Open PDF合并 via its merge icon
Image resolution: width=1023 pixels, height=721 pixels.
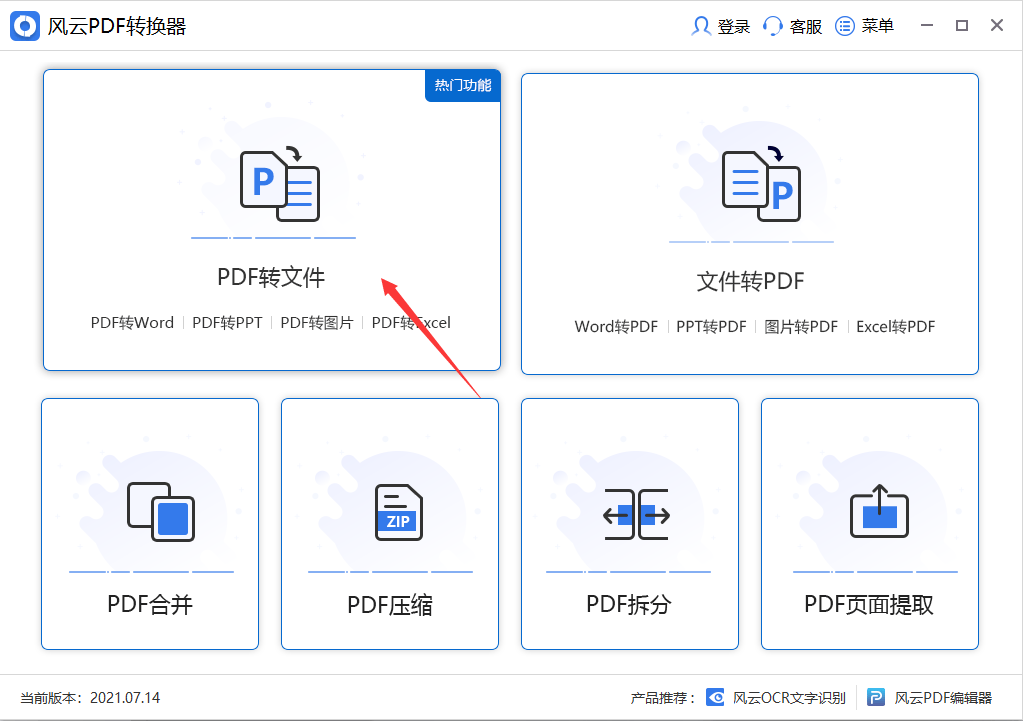149,510
